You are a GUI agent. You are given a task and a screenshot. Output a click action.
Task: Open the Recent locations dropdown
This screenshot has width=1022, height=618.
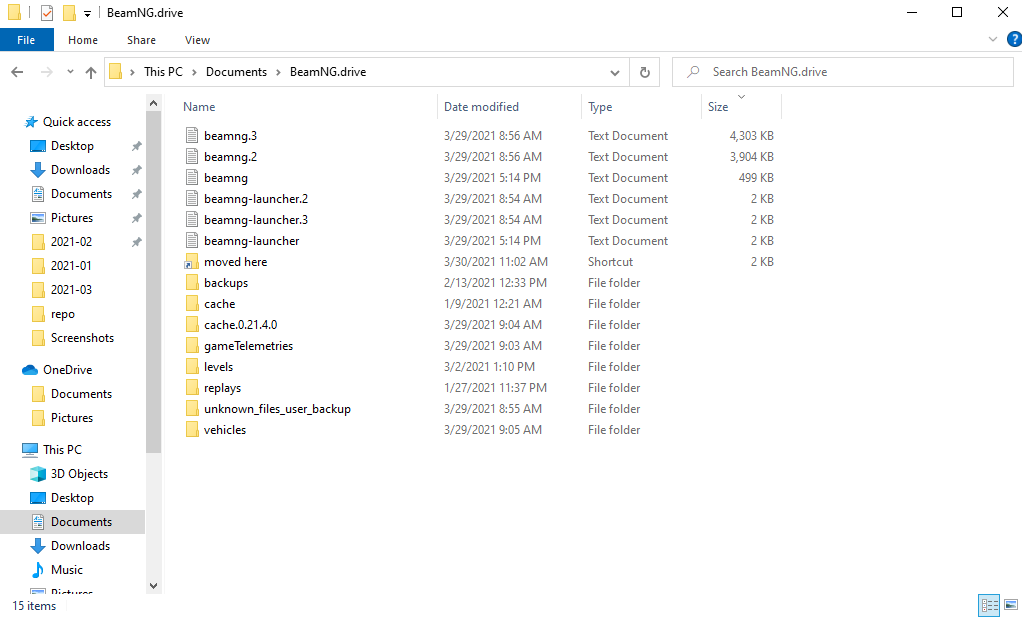tap(70, 72)
